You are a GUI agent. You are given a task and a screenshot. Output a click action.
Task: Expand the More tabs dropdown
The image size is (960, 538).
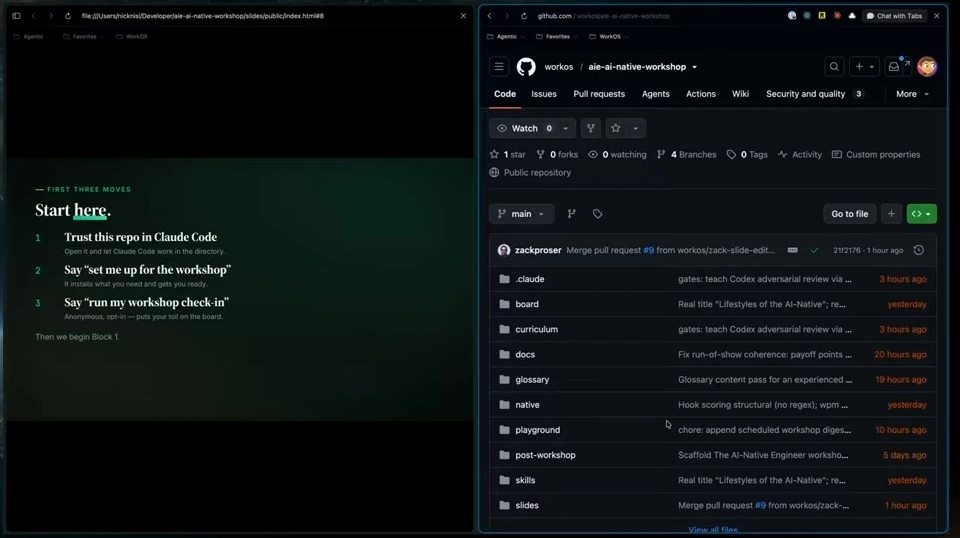pyautogui.click(x=912, y=94)
